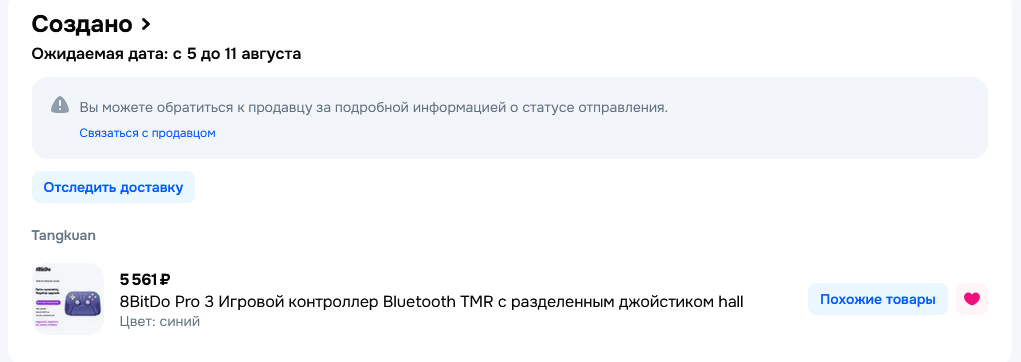Click the seller contact info message text
The image size is (1021, 362).
click(x=374, y=107)
